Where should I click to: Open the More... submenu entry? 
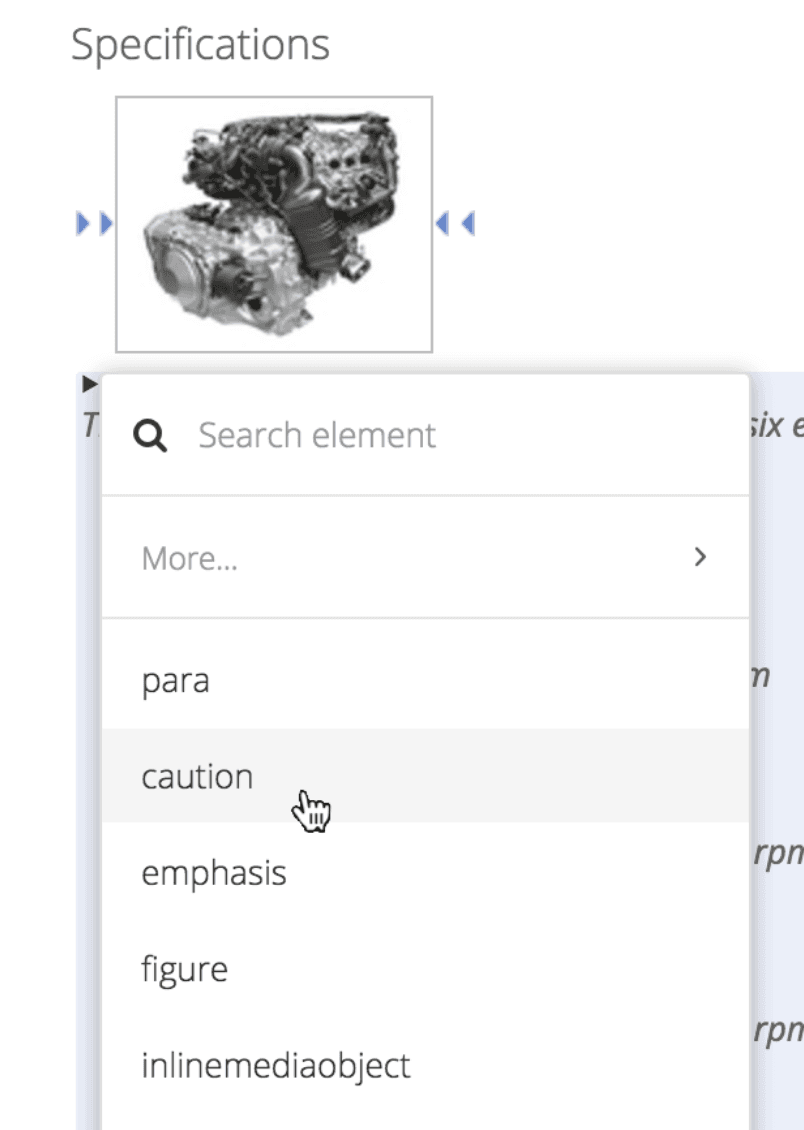tap(190, 558)
